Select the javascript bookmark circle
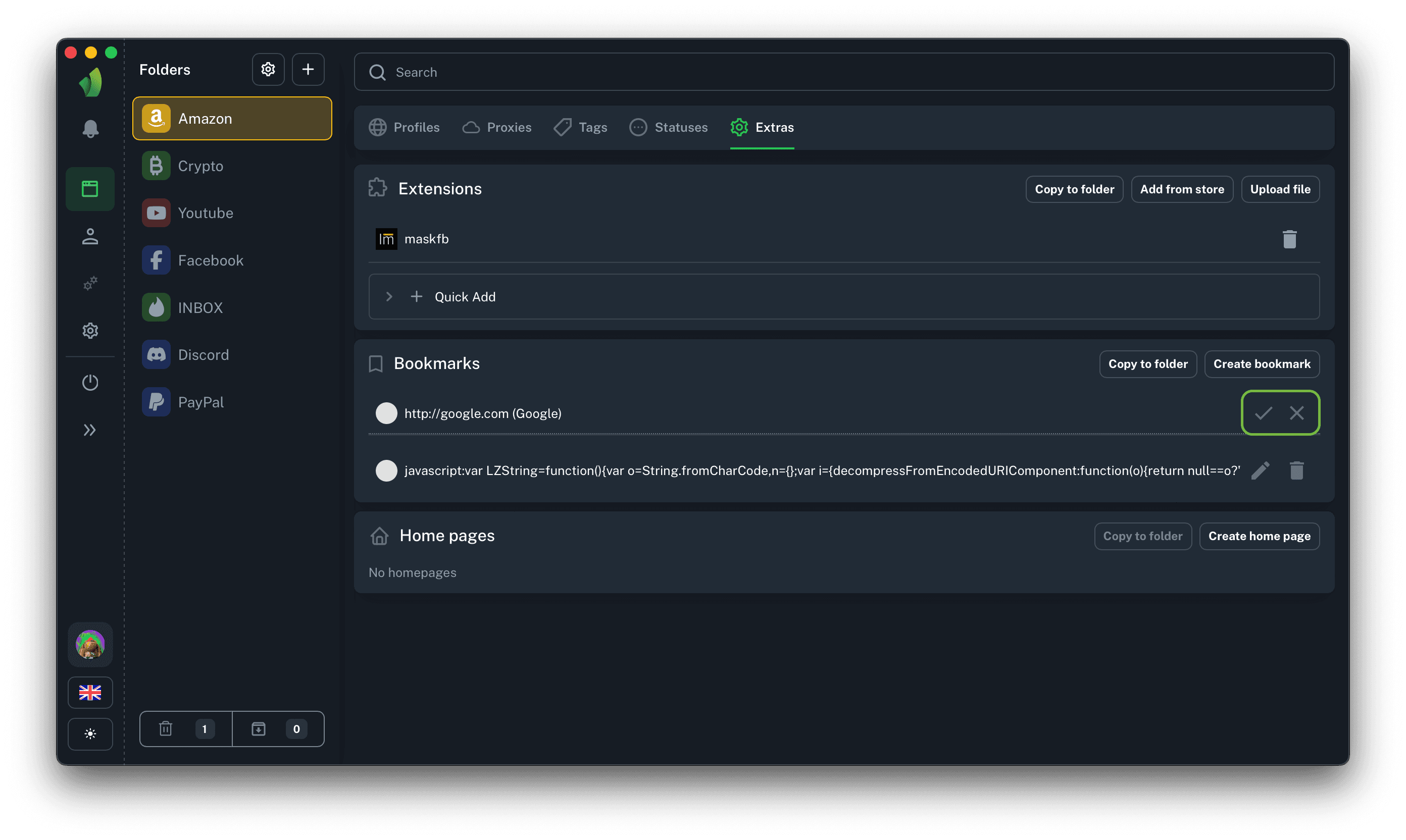1406x840 pixels. coord(386,470)
